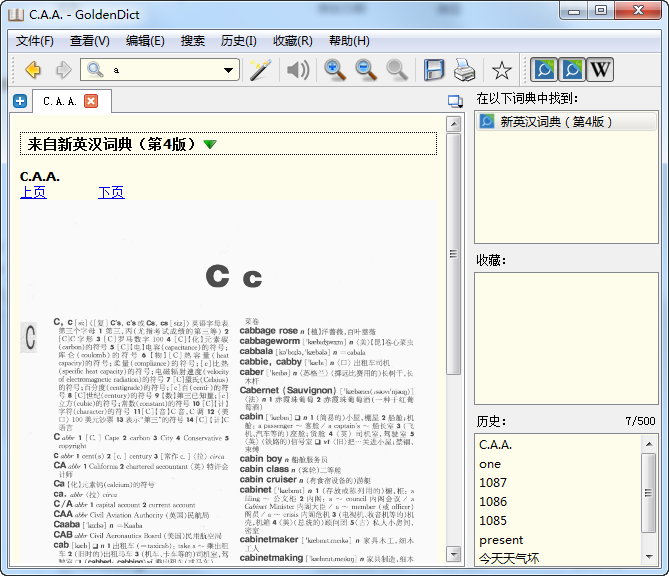
Task: Select 新英汉词典(第4版) in found list
Action: tap(566, 122)
